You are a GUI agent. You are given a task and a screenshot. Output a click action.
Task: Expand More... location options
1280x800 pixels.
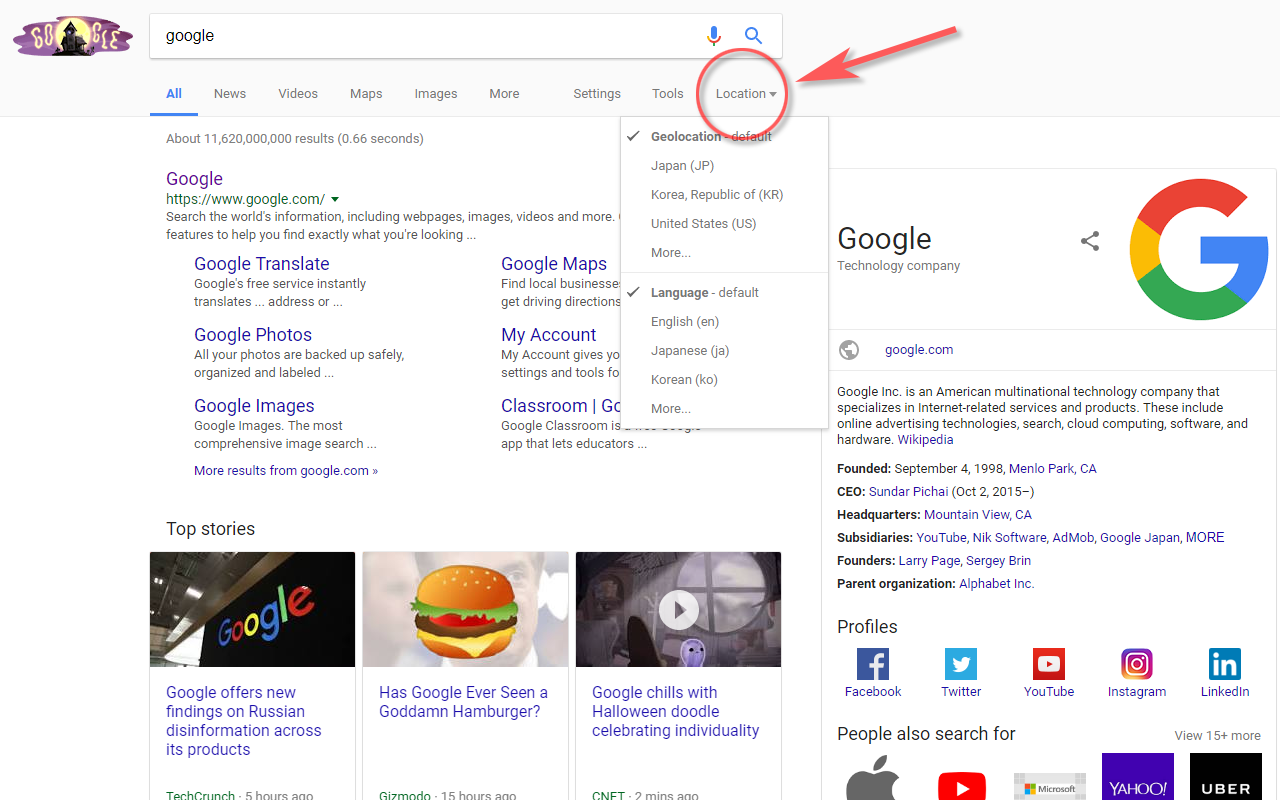pyautogui.click(x=670, y=252)
